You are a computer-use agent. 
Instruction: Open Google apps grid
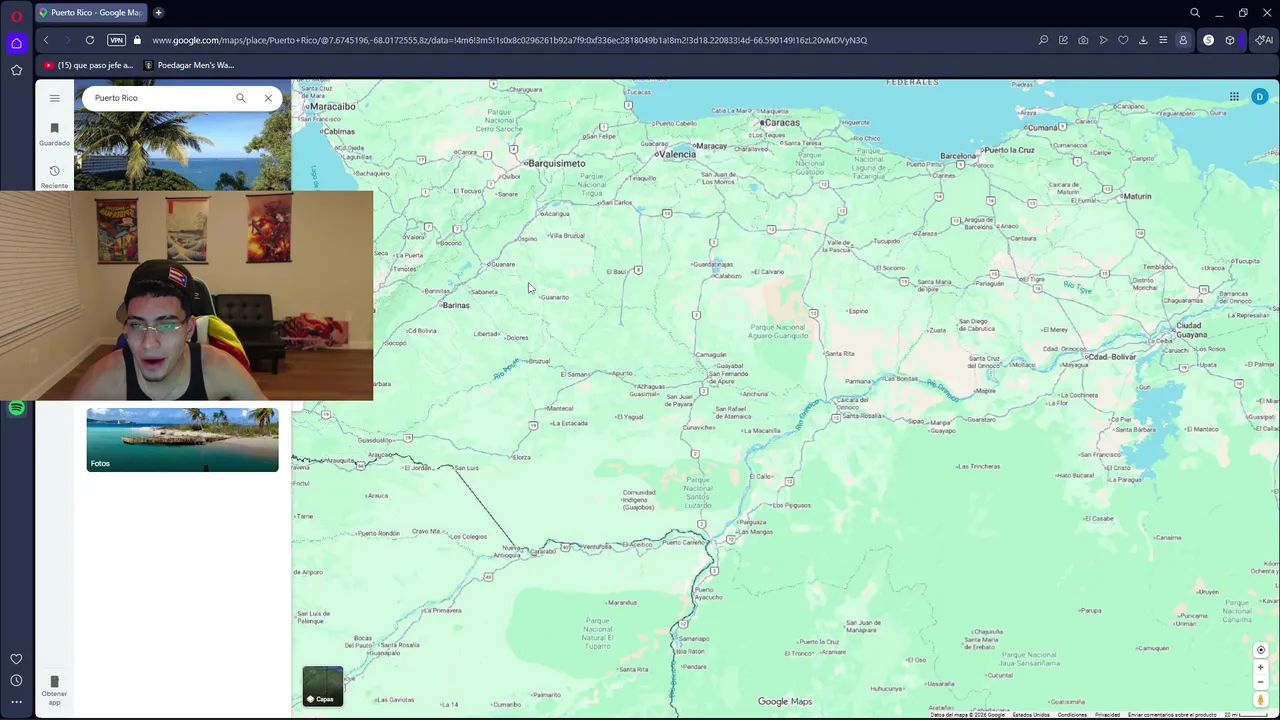pyautogui.click(x=1234, y=97)
